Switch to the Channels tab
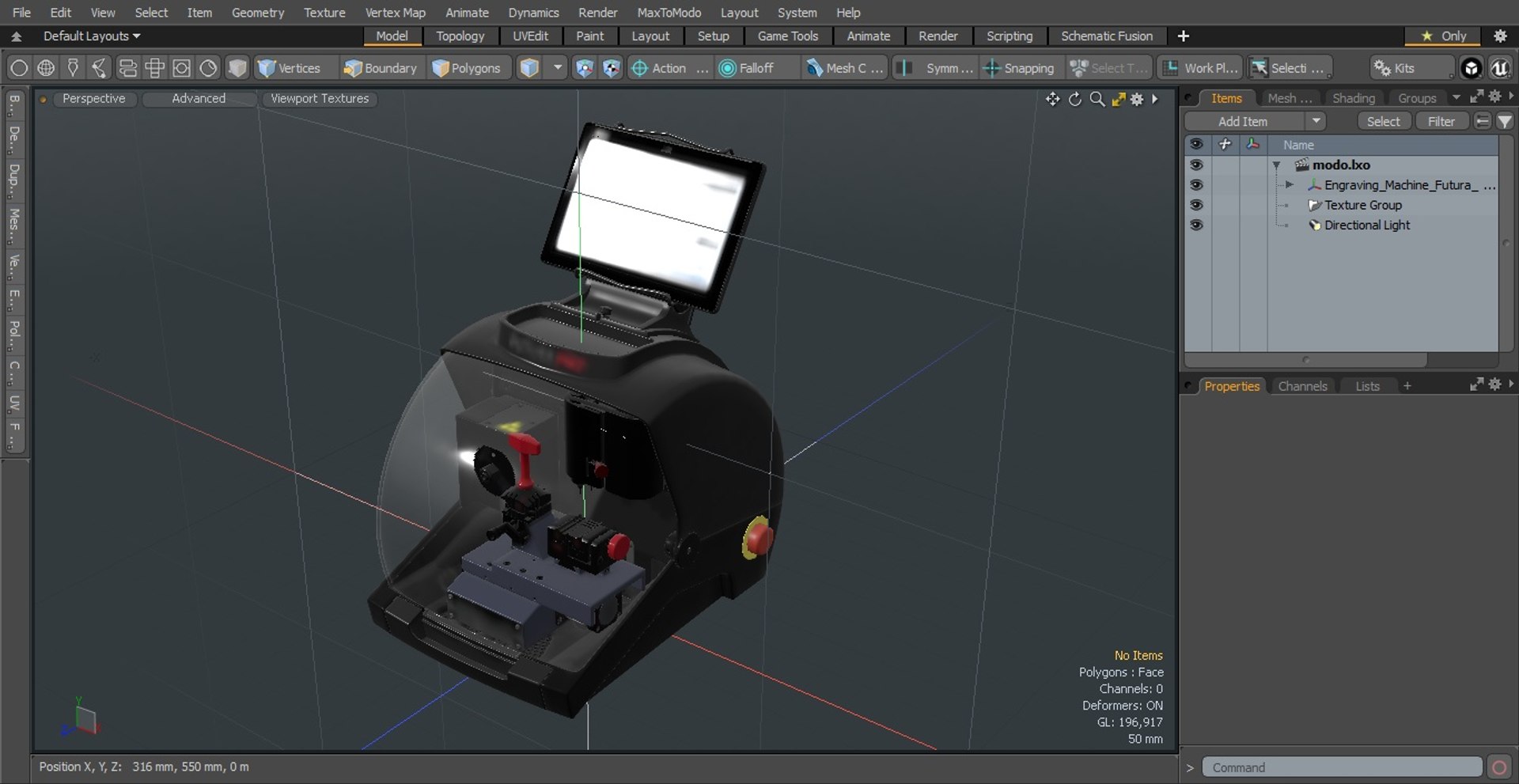 1302,386
